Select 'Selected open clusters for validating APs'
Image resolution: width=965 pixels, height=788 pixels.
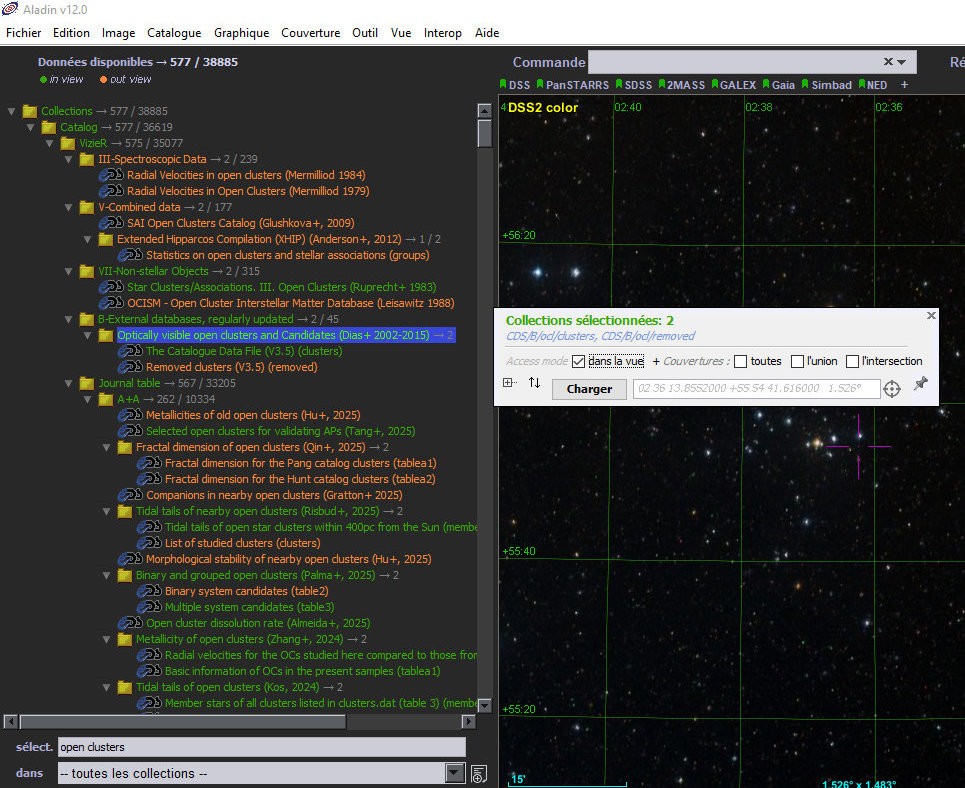point(281,431)
